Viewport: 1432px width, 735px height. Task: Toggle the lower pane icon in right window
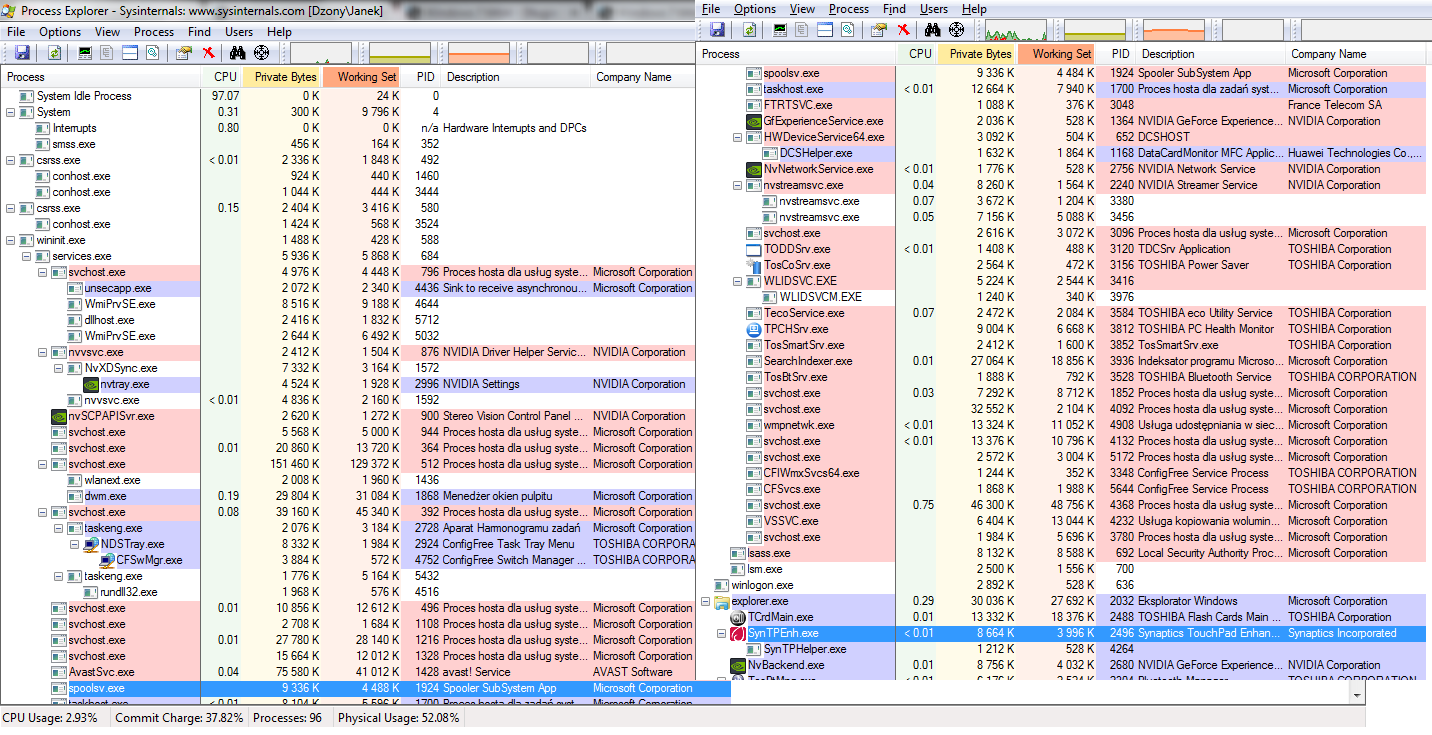point(825,30)
